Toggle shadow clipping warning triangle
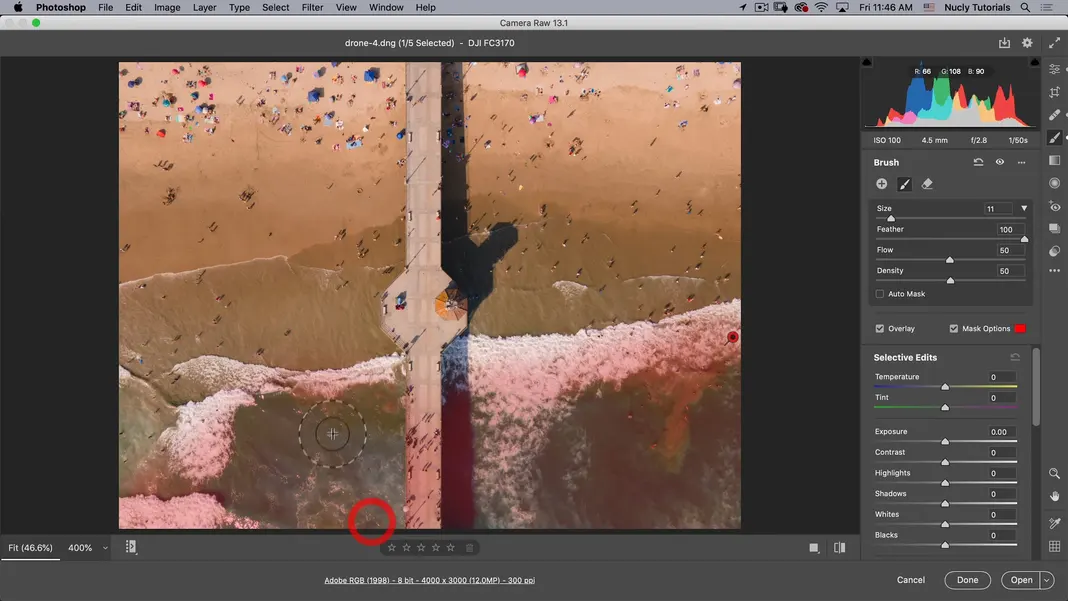 (866, 62)
